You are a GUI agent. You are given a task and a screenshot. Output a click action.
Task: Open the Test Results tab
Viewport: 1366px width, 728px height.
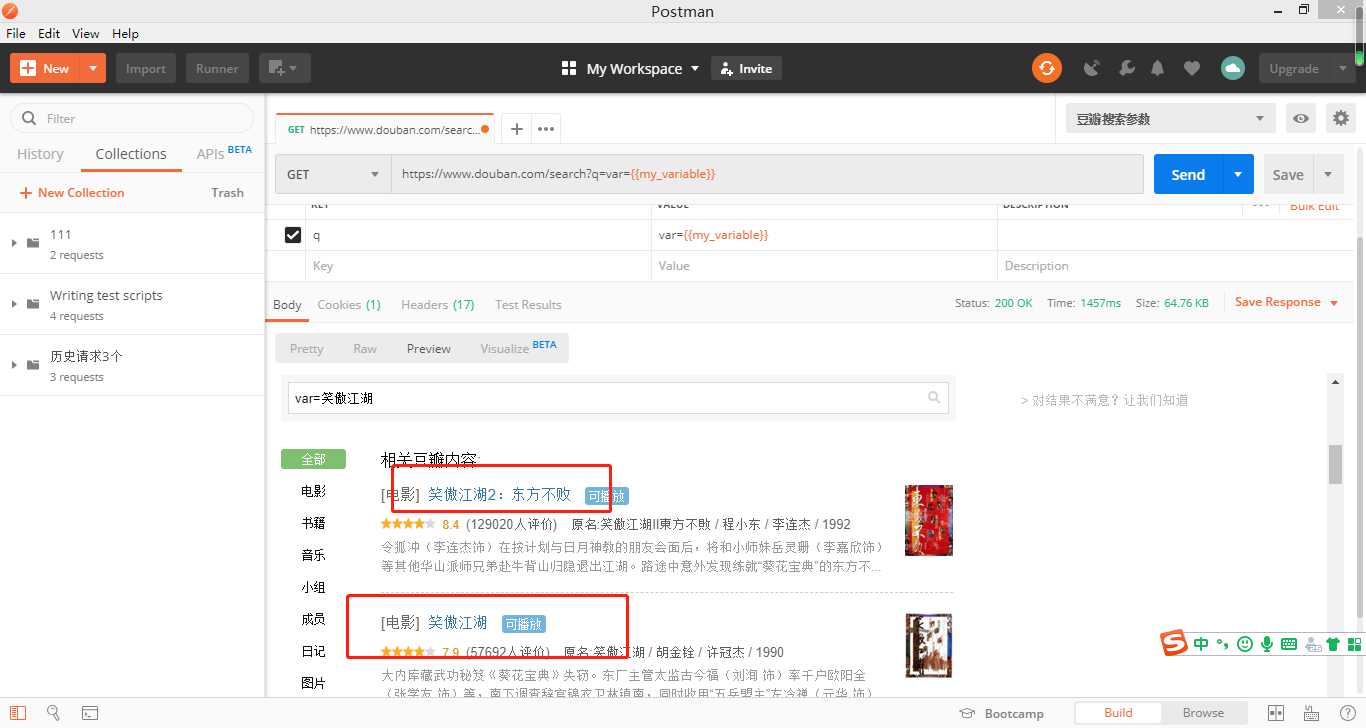click(528, 304)
